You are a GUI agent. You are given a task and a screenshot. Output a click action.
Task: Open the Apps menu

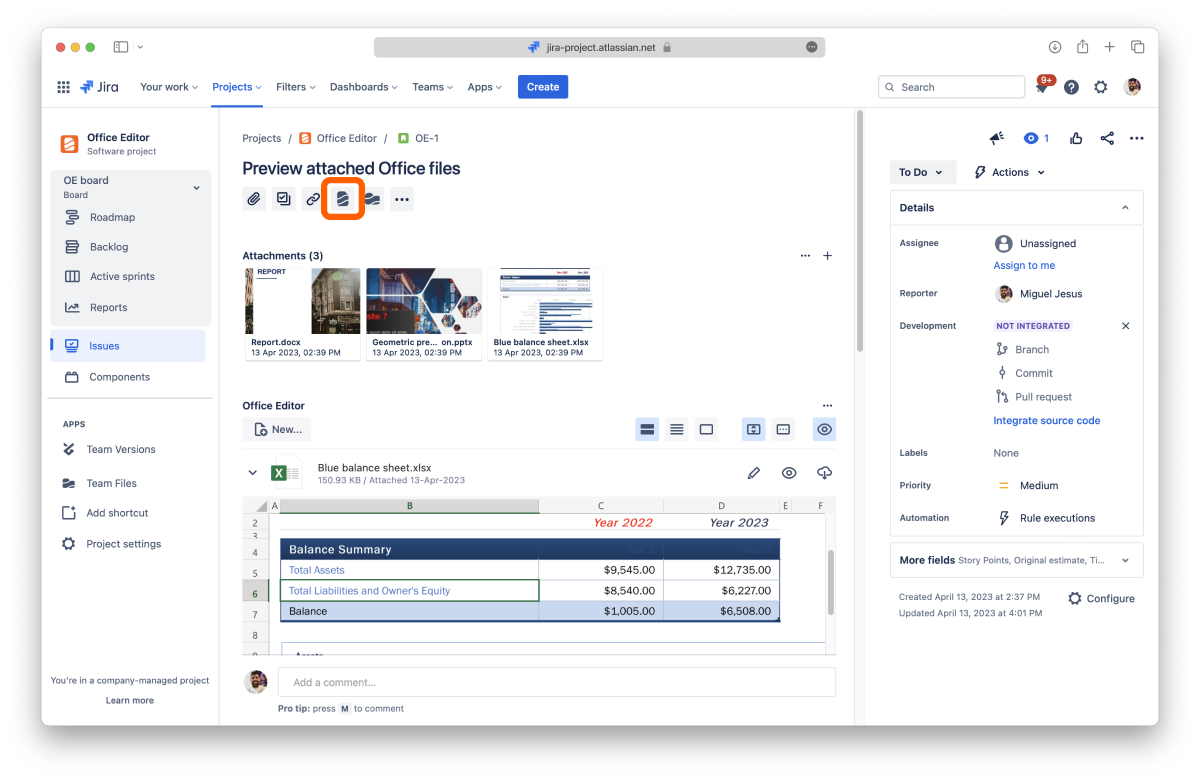click(x=485, y=87)
